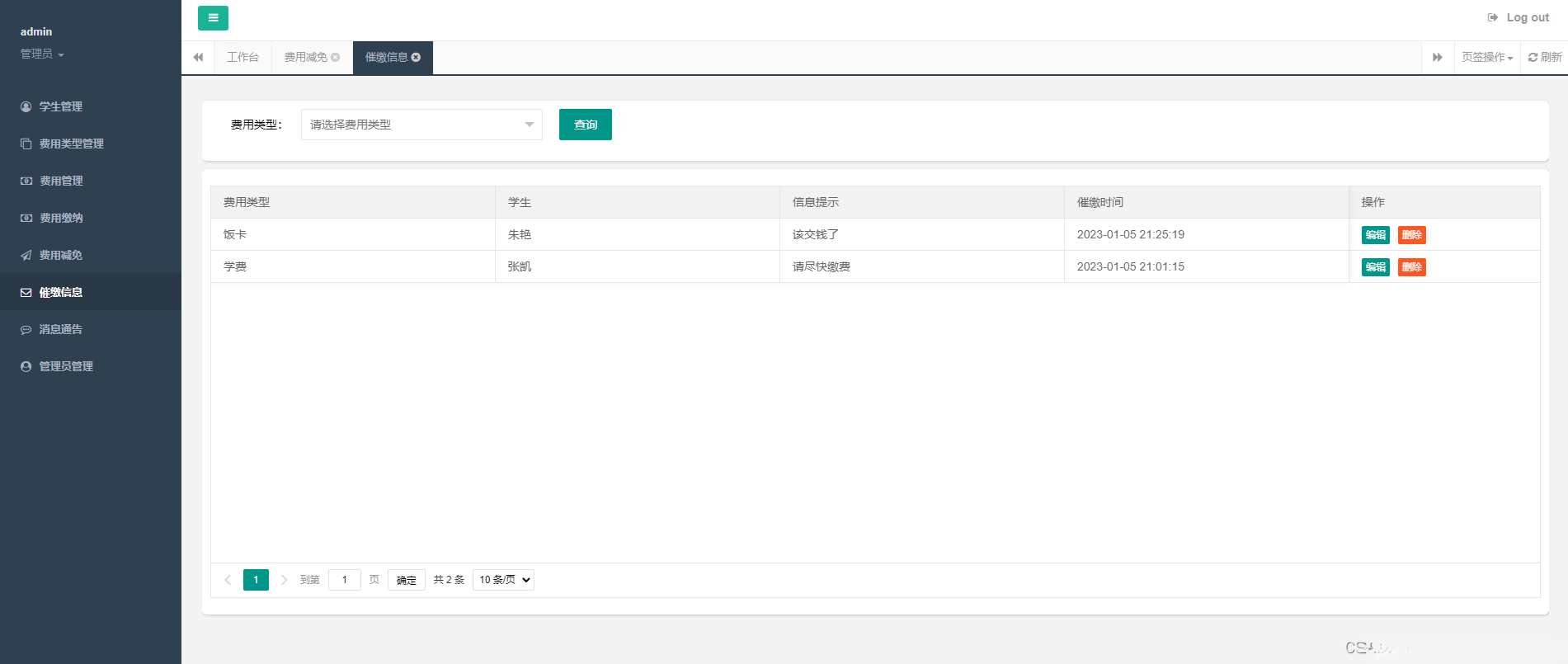
Task: Click the 费用类型 column header
Action: (x=353, y=202)
